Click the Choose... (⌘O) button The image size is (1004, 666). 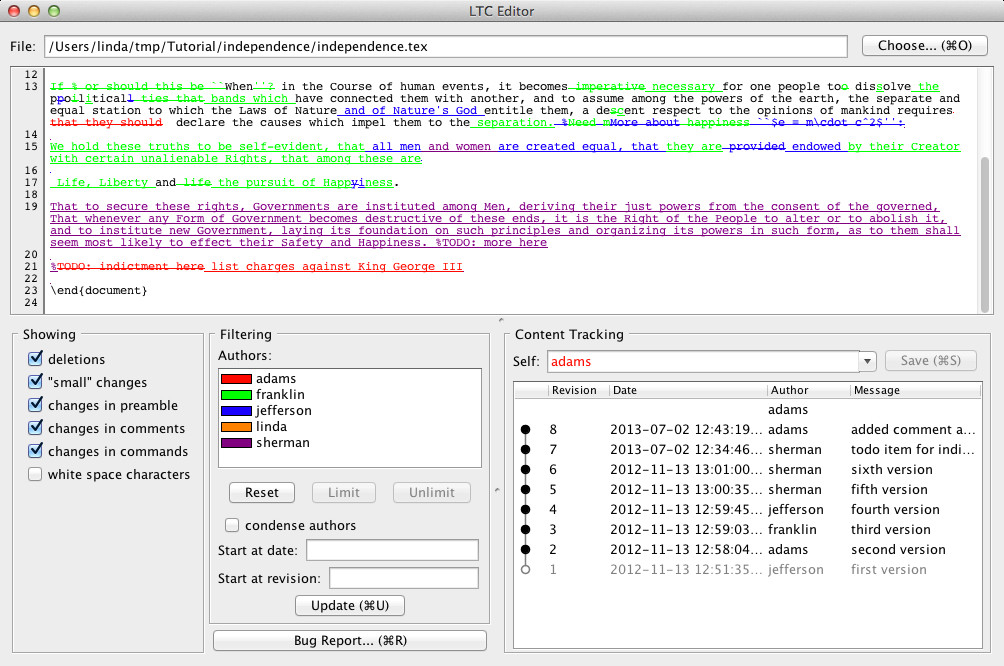(x=925, y=45)
